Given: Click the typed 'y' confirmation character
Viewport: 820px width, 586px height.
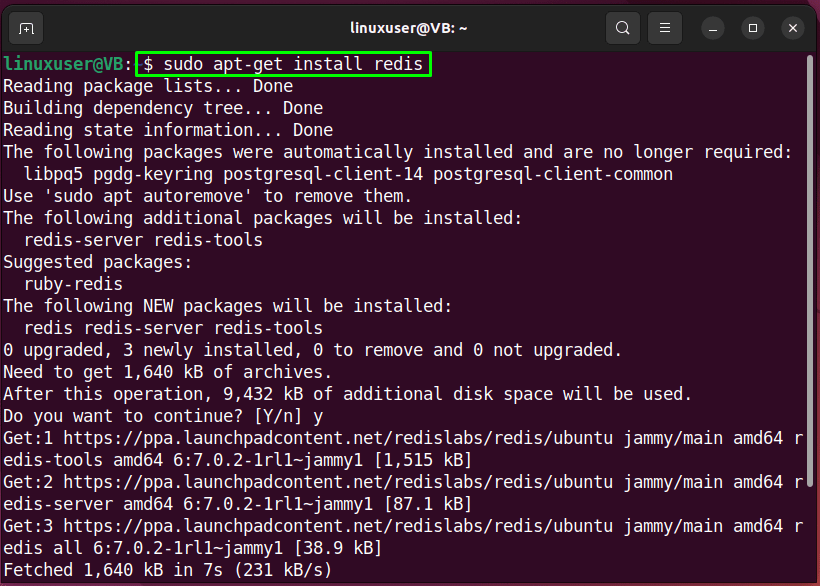Looking at the screenshot, I should pos(317,415).
